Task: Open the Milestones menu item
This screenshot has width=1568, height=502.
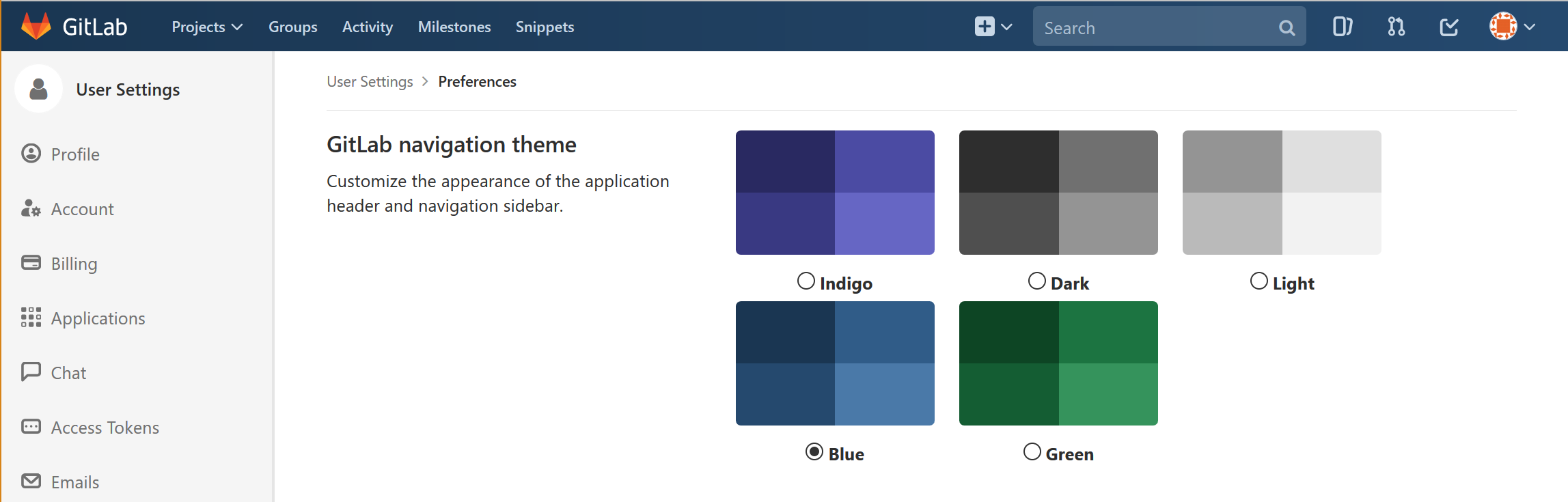Action: coord(454,27)
